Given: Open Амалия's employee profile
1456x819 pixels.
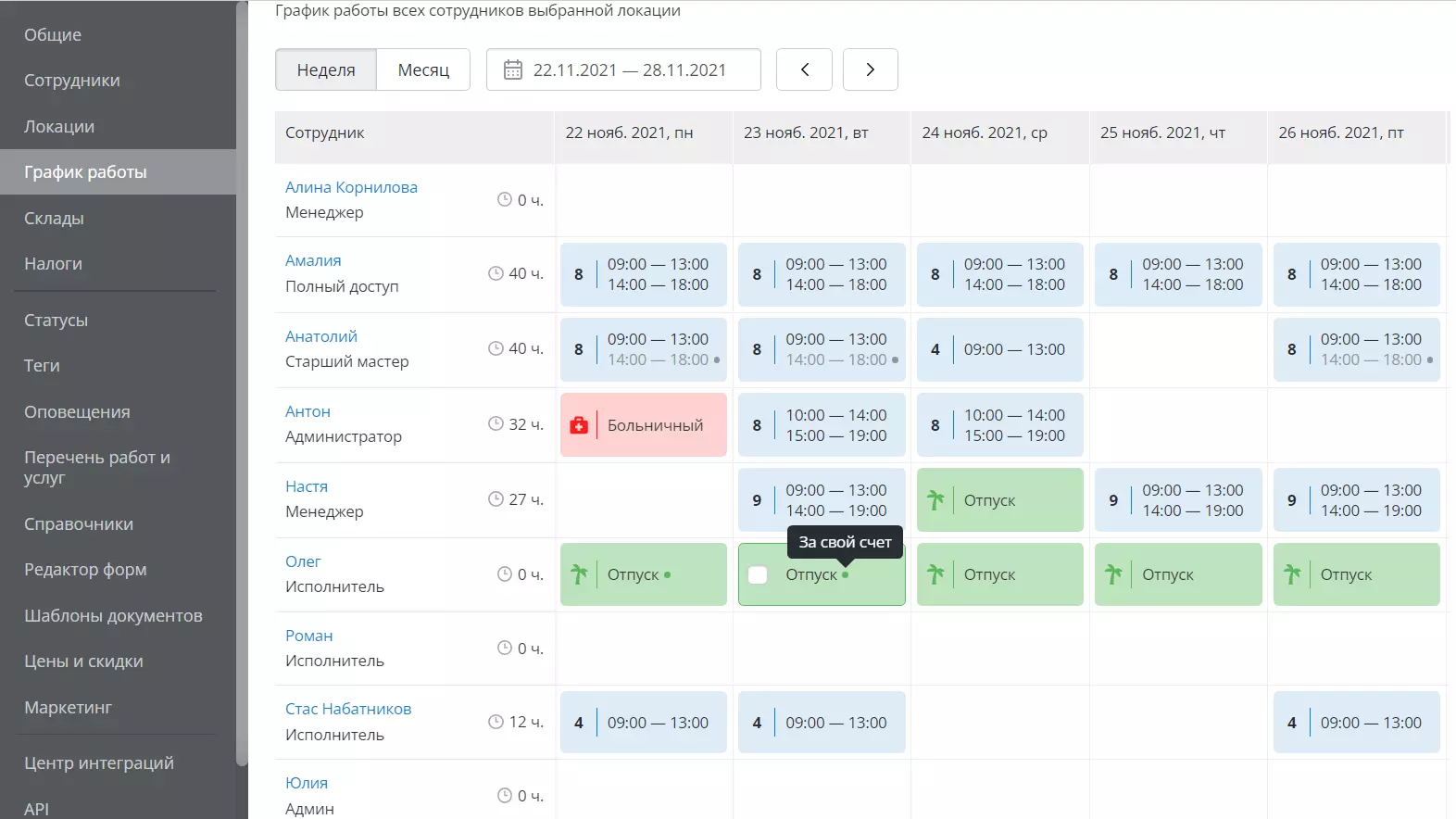Looking at the screenshot, I should click(313, 260).
